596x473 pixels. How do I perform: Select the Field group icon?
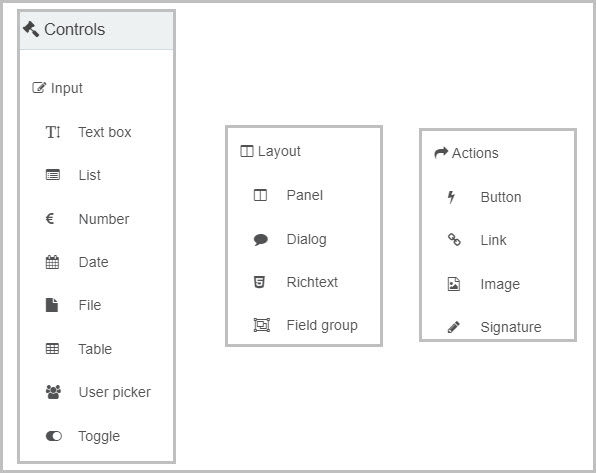point(262,325)
